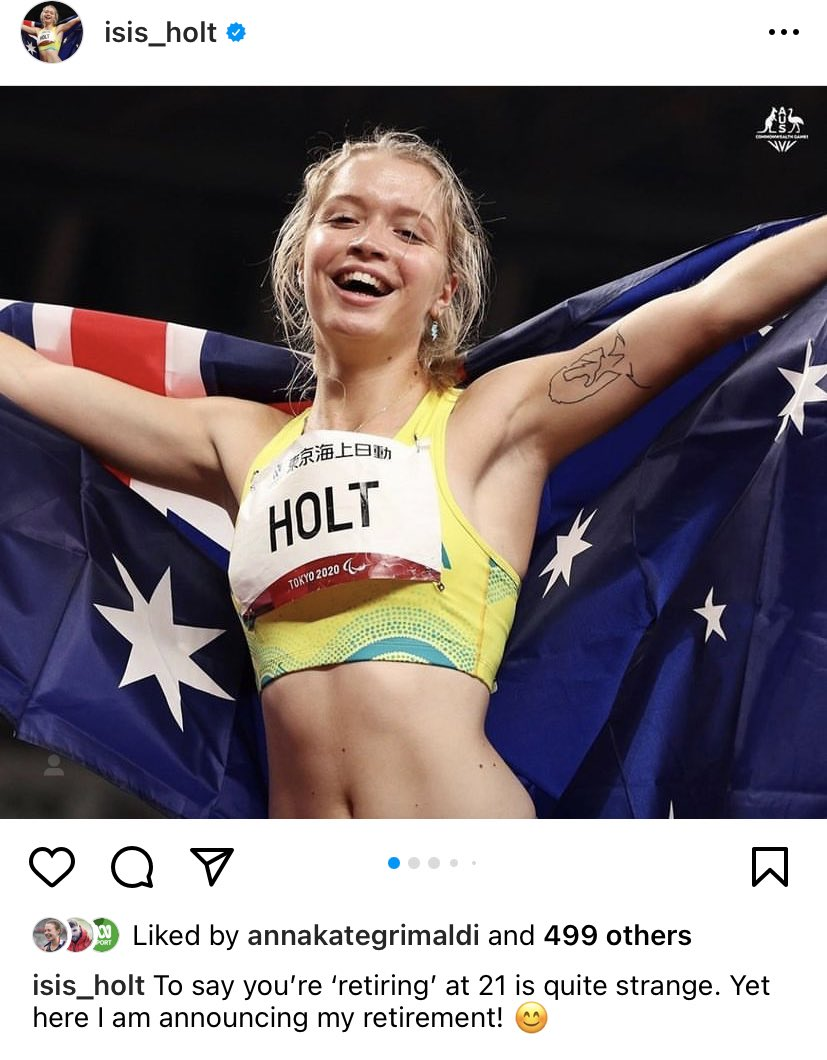Tap the blue verified badge

pyautogui.click(x=235, y=32)
